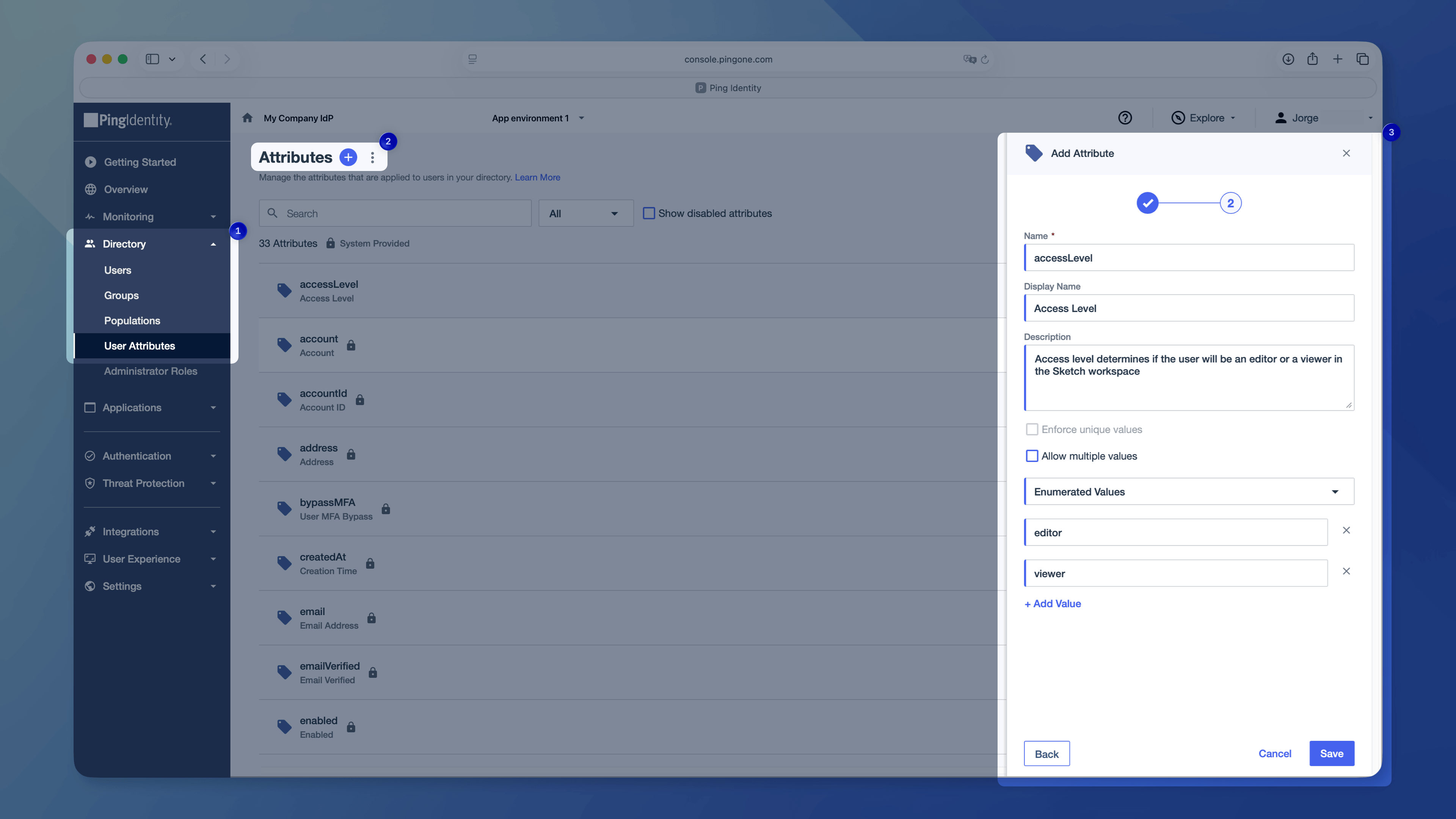Open Overview in the sidebar
This screenshot has height=819, width=1456.
126,189
